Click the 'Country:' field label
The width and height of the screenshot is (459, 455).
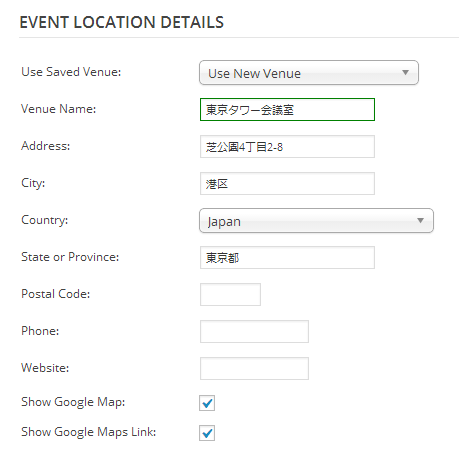[x=45, y=220]
